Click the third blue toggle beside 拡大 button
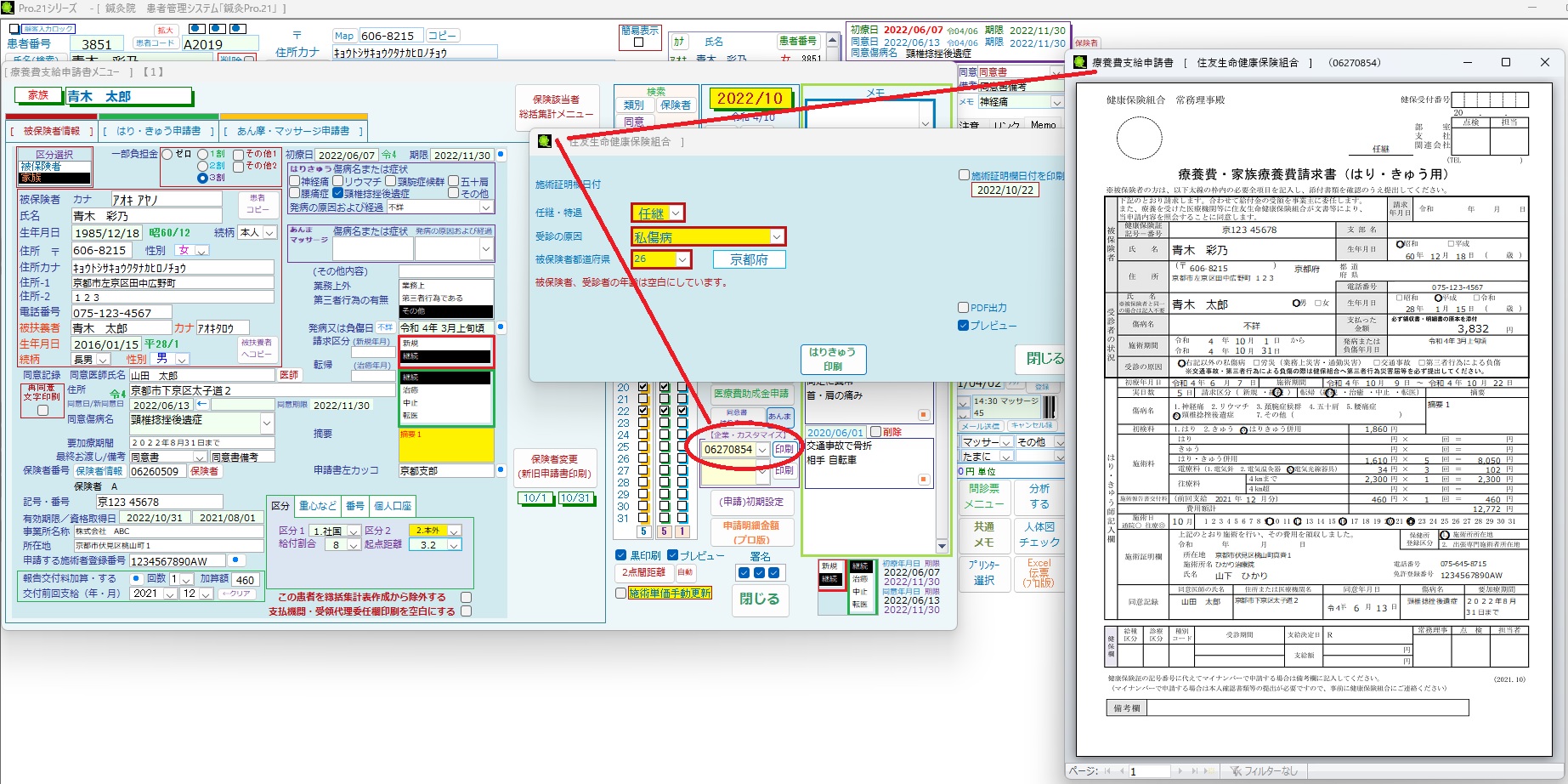Image resolution: width=1568 pixels, height=784 pixels. point(239,28)
